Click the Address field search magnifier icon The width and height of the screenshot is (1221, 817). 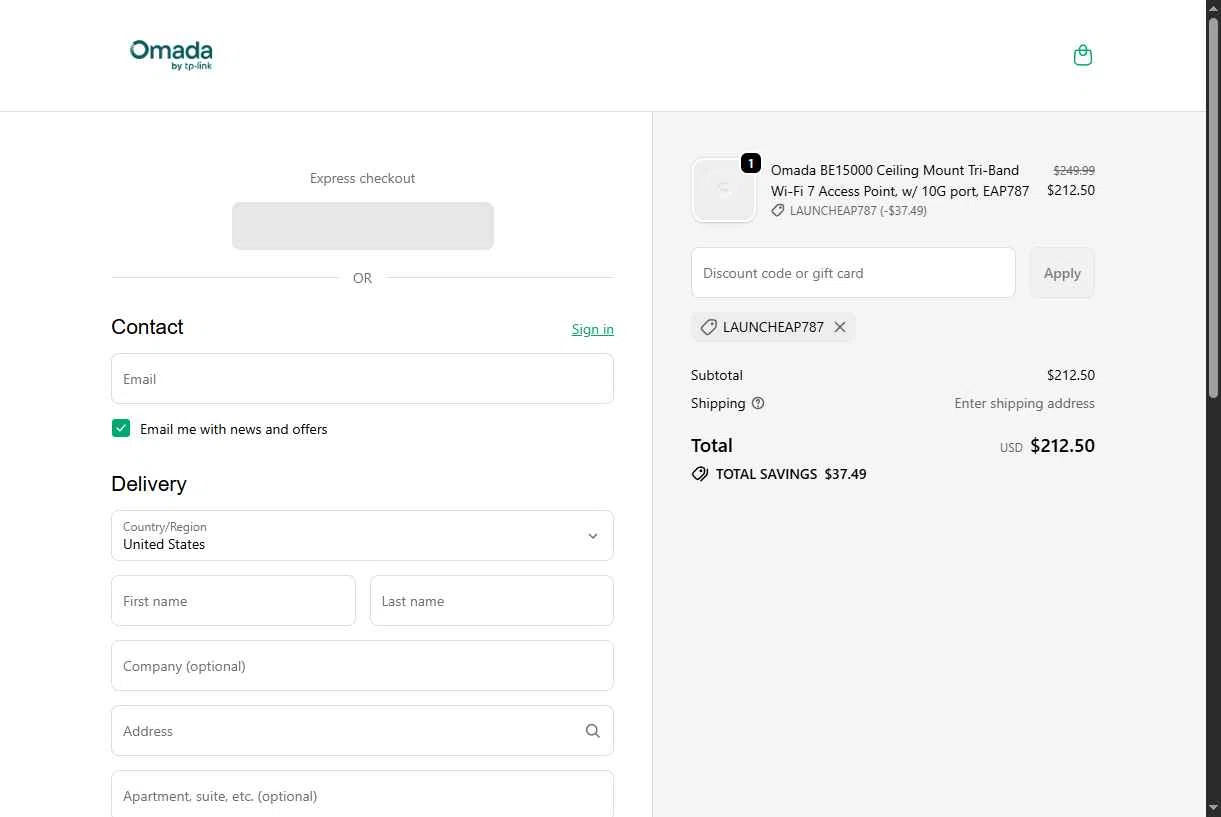(x=593, y=731)
